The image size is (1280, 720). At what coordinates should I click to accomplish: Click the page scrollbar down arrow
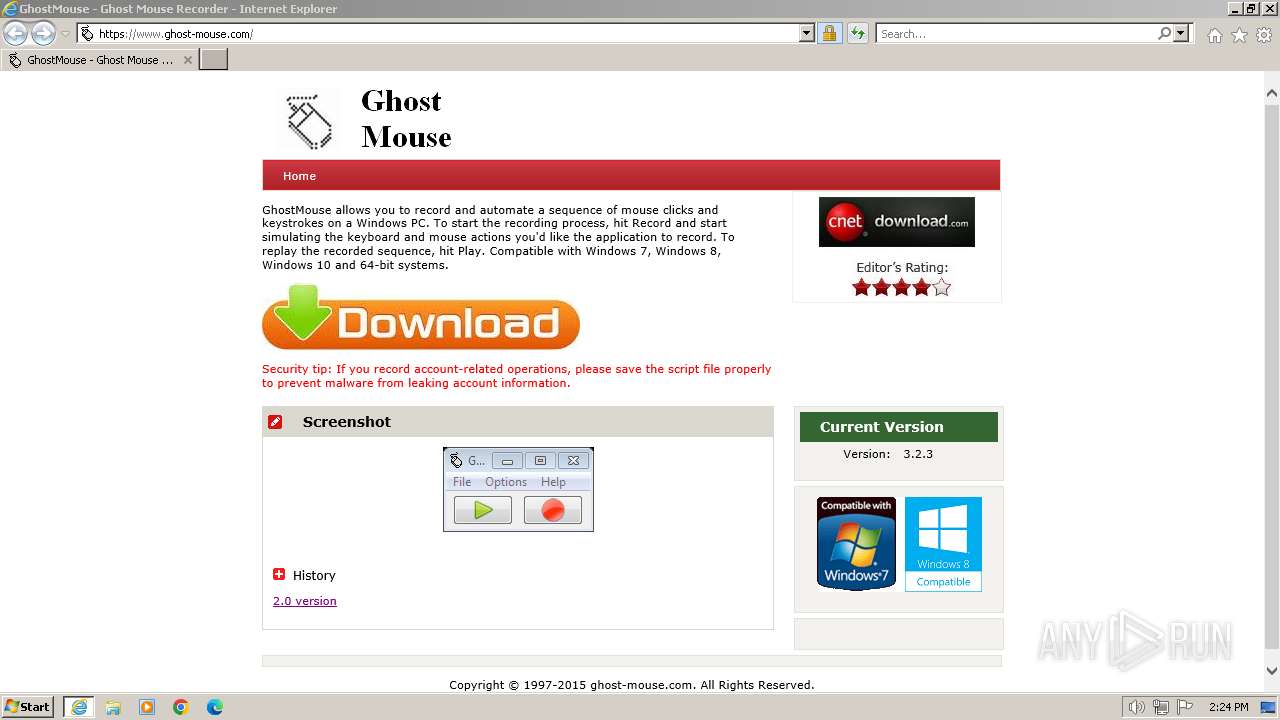coord(1272,671)
